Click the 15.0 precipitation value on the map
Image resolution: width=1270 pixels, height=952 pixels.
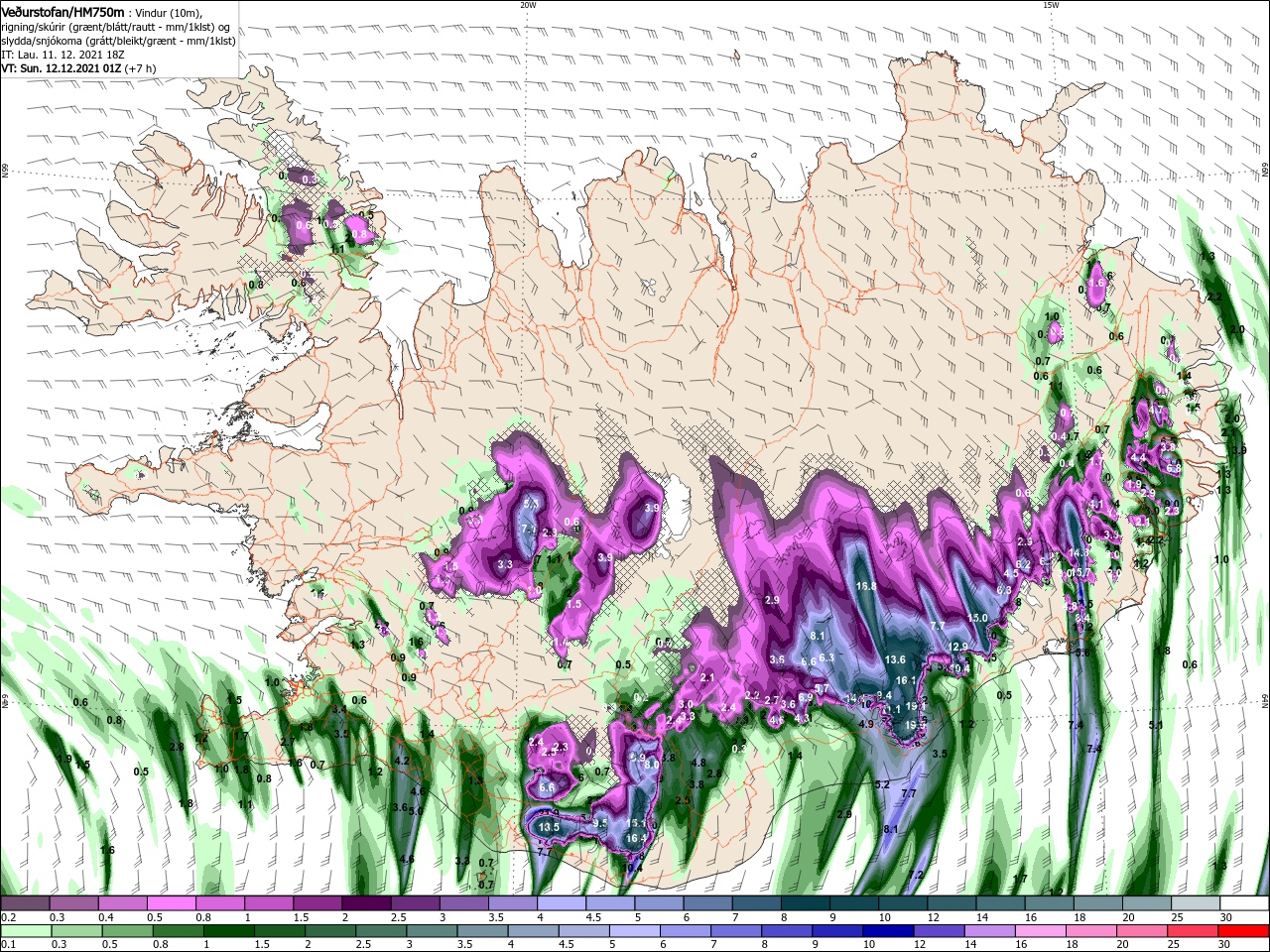point(977,618)
